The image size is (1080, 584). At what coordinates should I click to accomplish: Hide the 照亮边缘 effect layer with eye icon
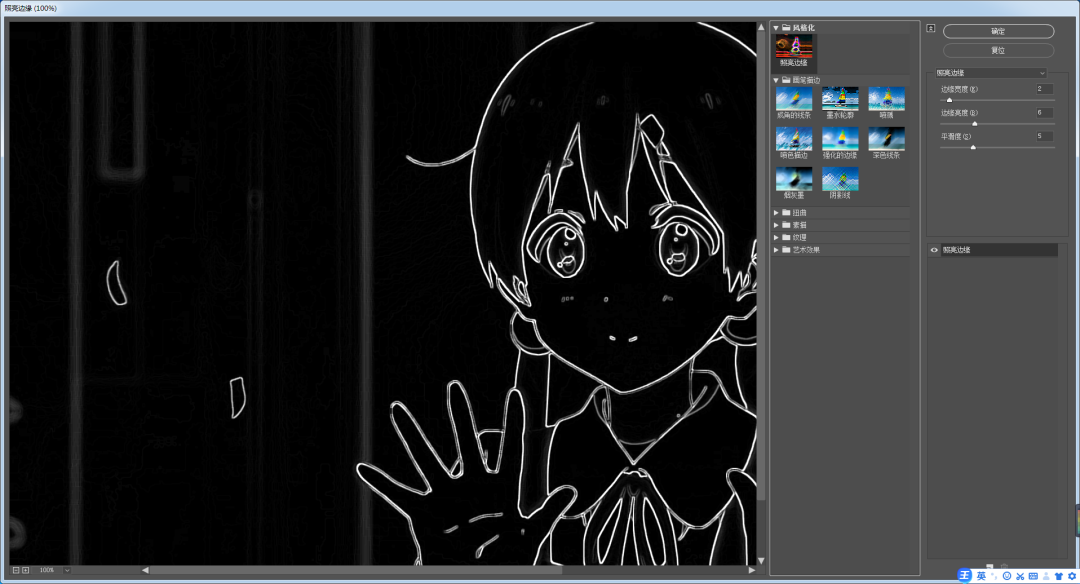coord(934,250)
